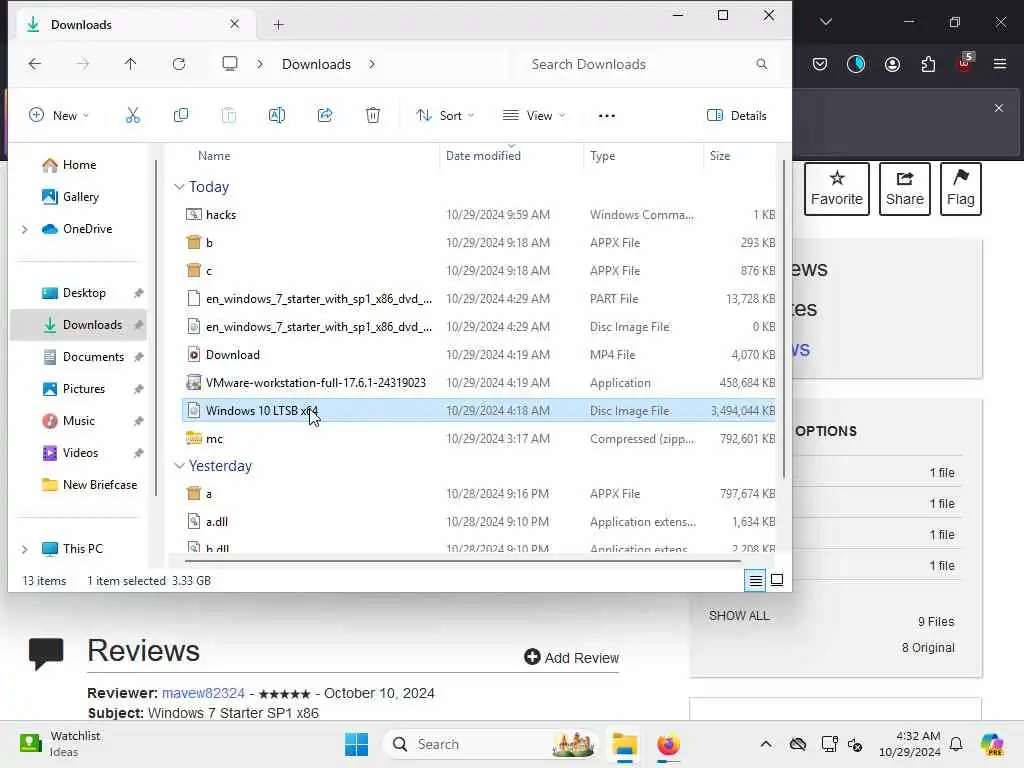This screenshot has height=768, width=1024.
Task: Open Firefox Pocket save icon
Action: (820, 64)
